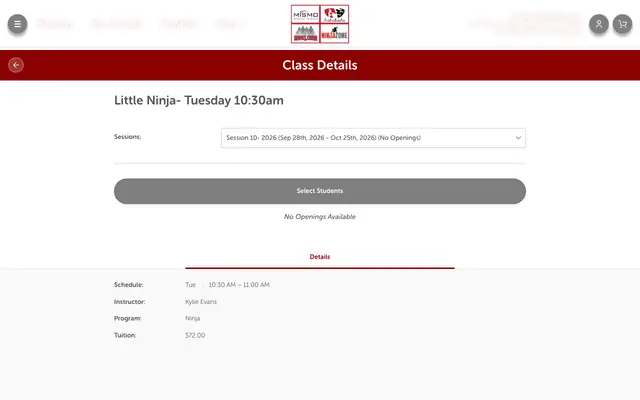640x400 pixels.
Task: Click the Schedule day Tue
Action: [x=190, y=285]
